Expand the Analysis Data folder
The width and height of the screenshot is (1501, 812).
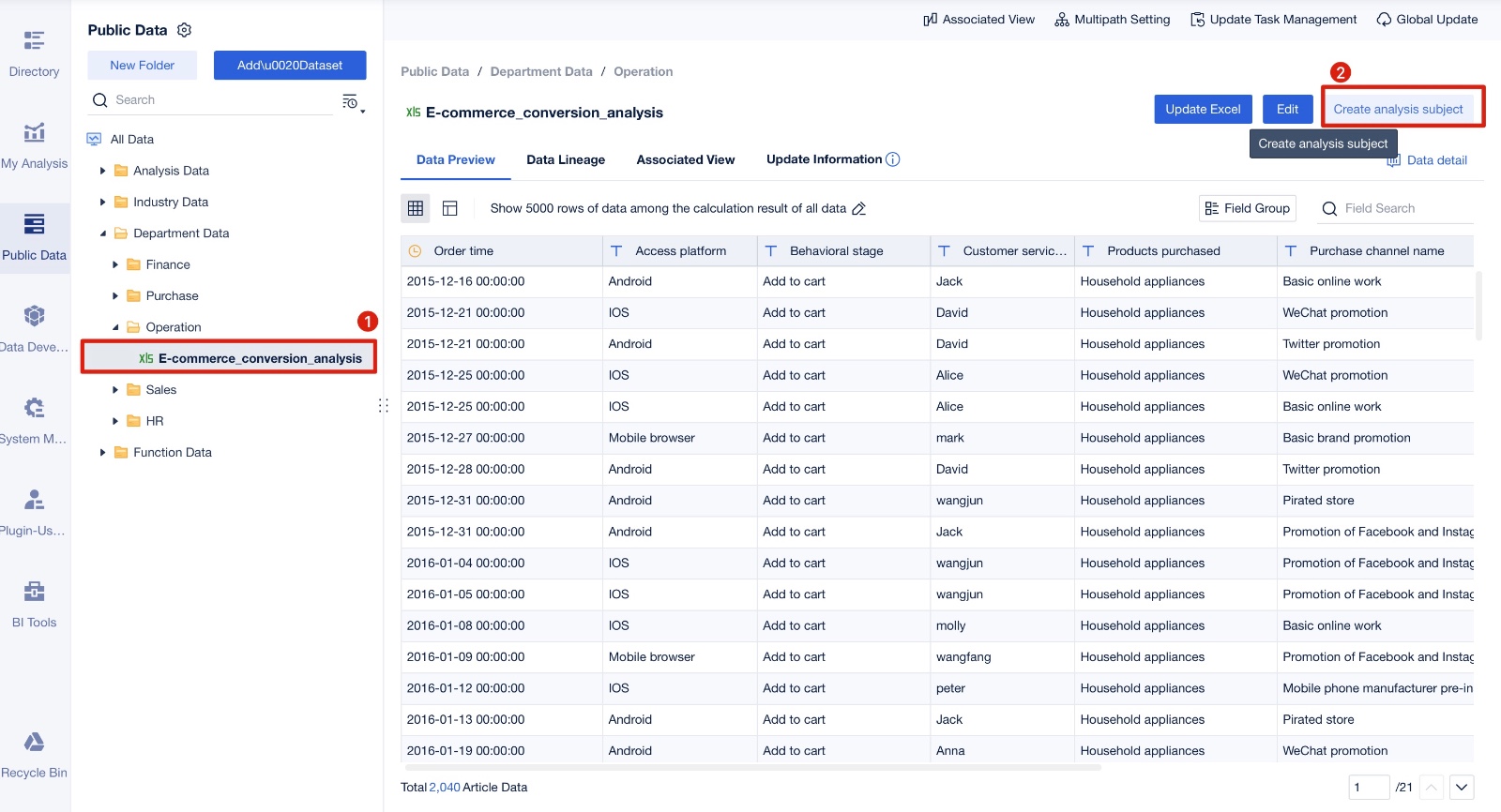tap(102, 171)
